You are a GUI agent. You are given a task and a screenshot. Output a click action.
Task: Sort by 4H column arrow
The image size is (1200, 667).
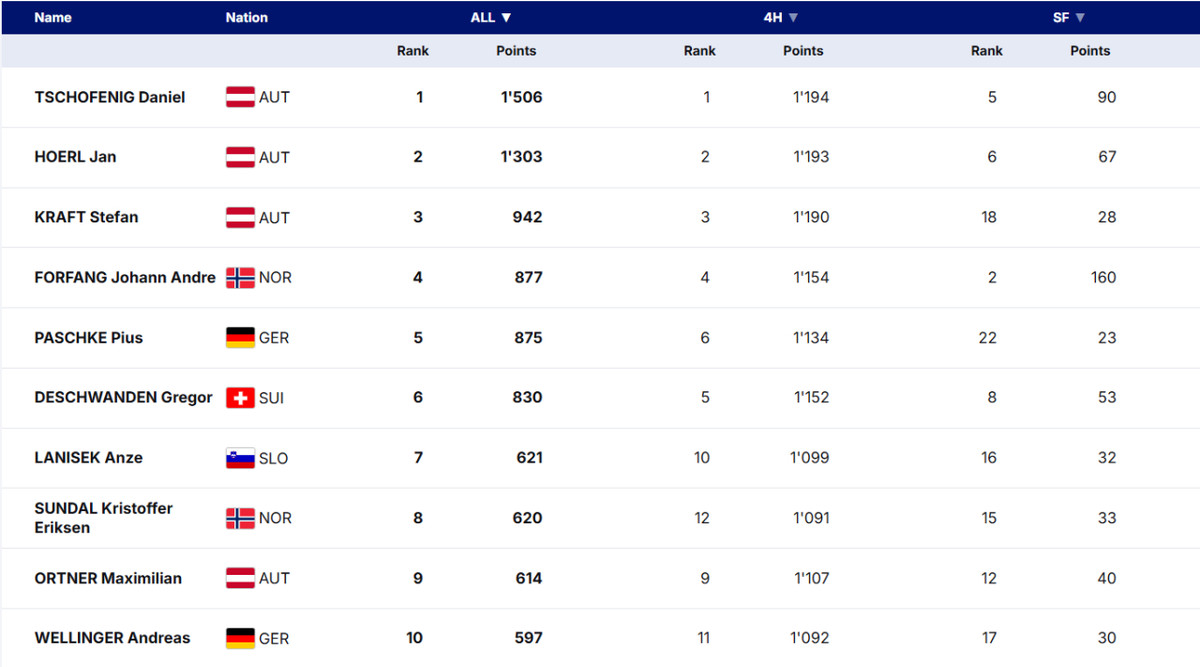coord(793,18)
